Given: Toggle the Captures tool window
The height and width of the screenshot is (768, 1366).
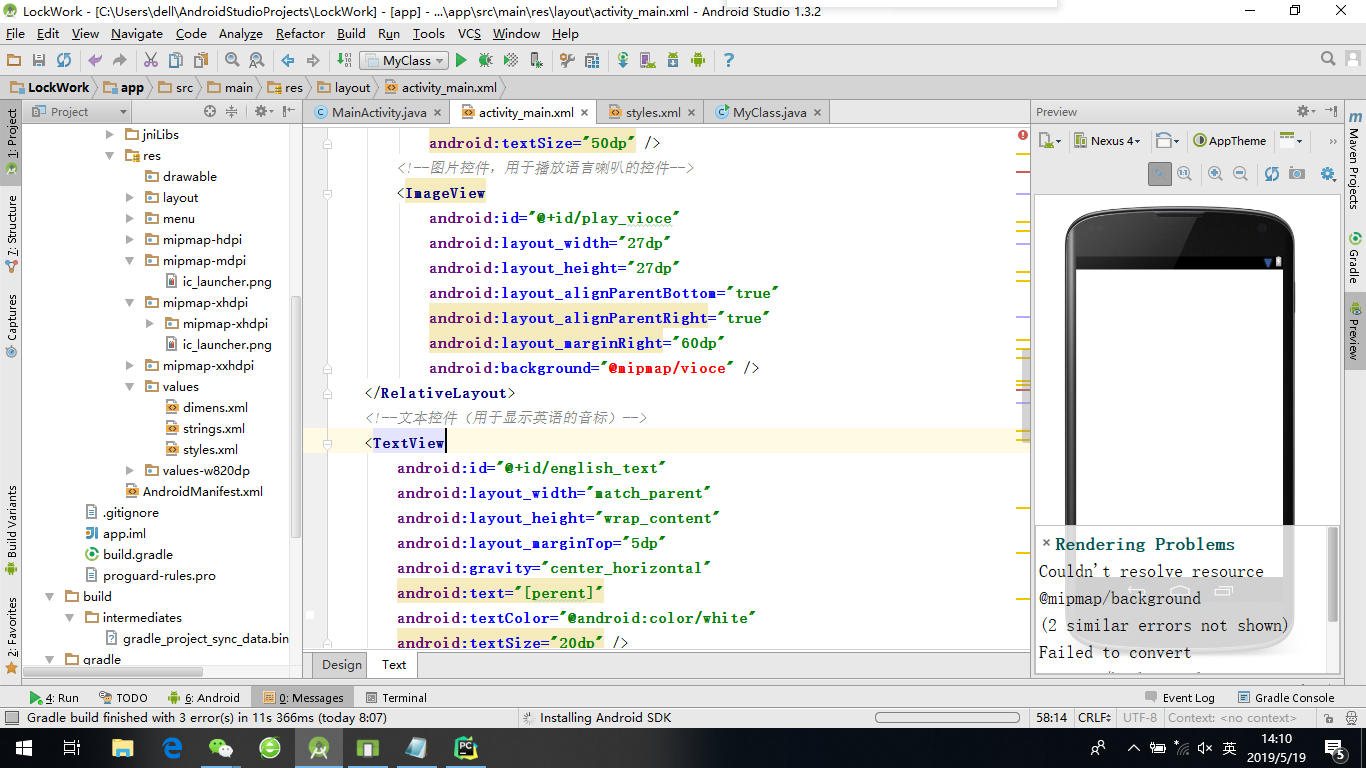Looking at the screenshot, I should [x=12, y=325].
